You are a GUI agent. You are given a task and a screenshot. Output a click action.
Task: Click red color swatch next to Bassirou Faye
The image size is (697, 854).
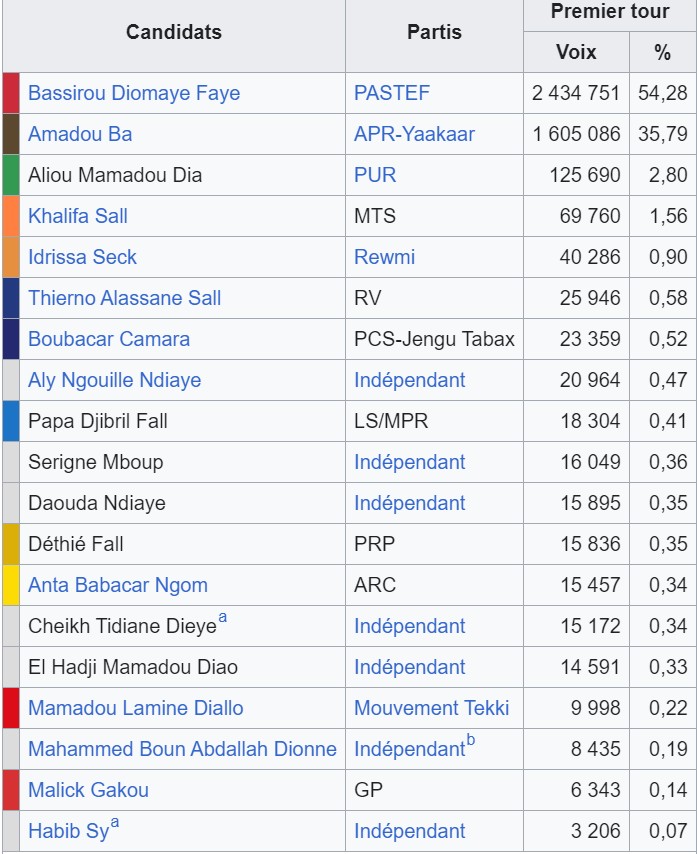click(x=11, y=93)
